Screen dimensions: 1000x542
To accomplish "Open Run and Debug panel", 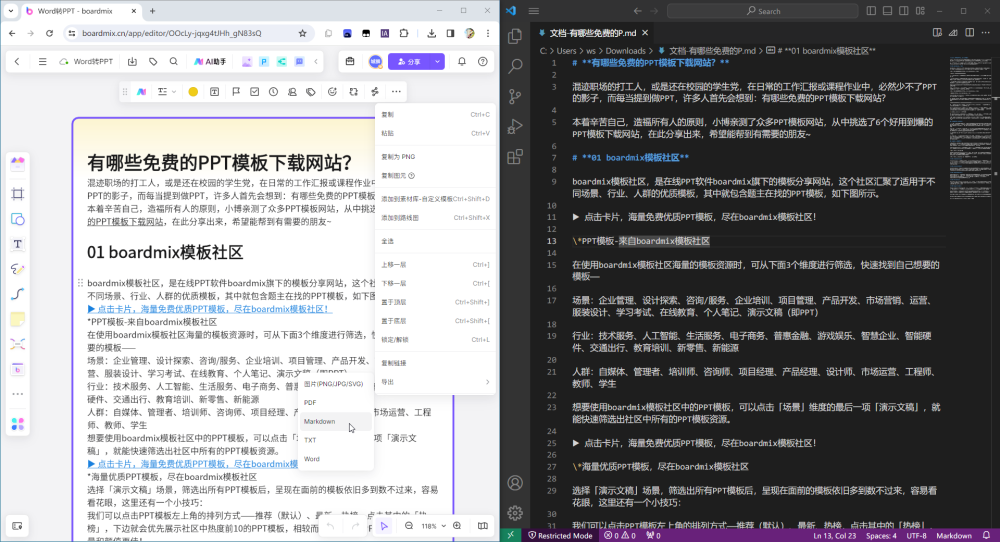I will pos(515,126).
